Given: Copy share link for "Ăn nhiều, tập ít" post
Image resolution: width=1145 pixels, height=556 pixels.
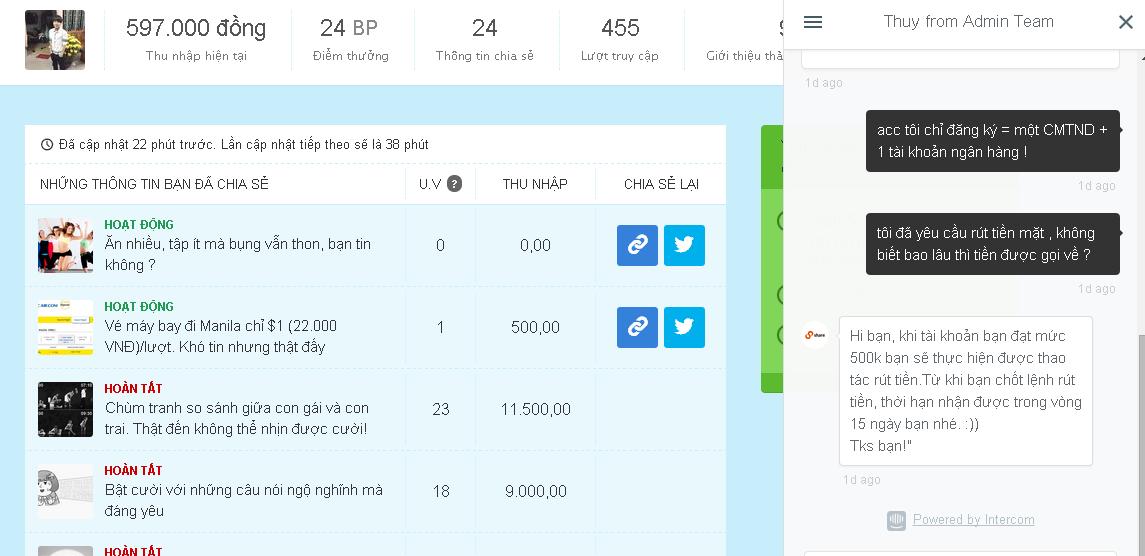Looking at the screenshot, I should pyautogui.click(x=637, y=245).
